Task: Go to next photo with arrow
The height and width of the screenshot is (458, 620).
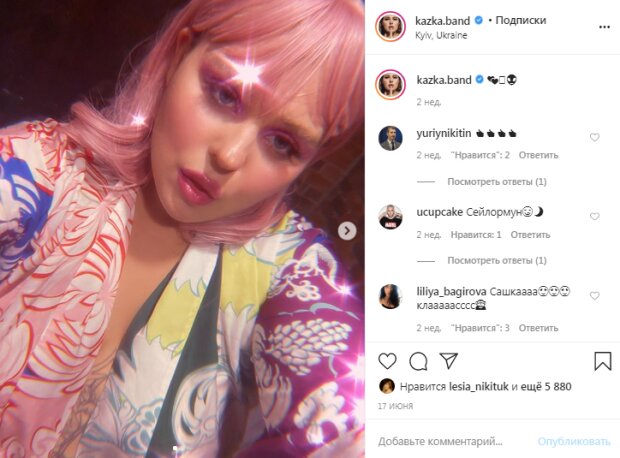Action: (x=347, y=231)
